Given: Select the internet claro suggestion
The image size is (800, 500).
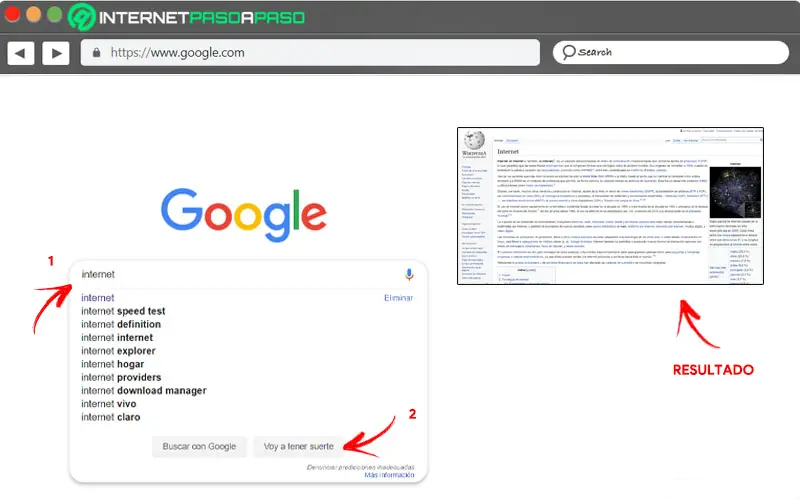Looking at the screenshot, I should tap(110, 417).
